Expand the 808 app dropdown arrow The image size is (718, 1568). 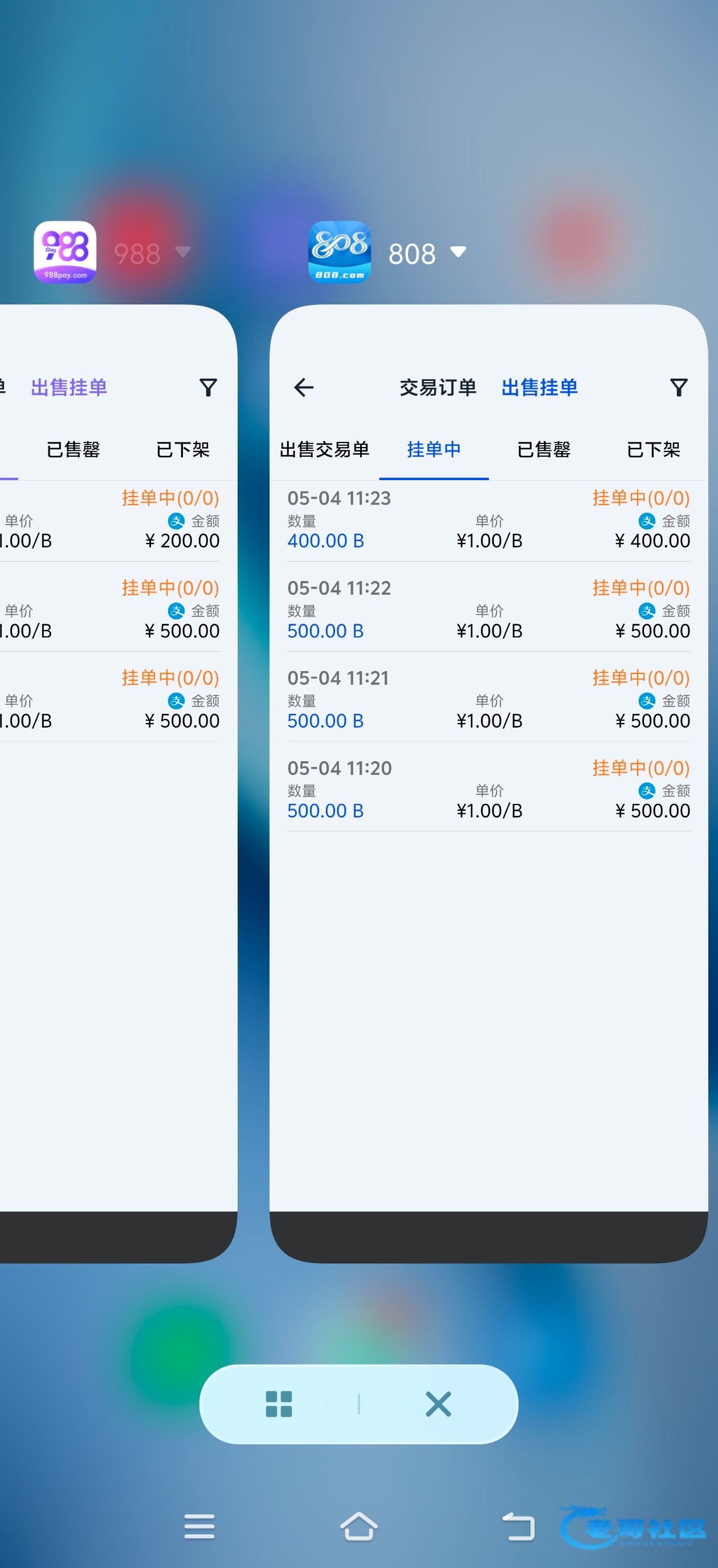coord(458,252)
